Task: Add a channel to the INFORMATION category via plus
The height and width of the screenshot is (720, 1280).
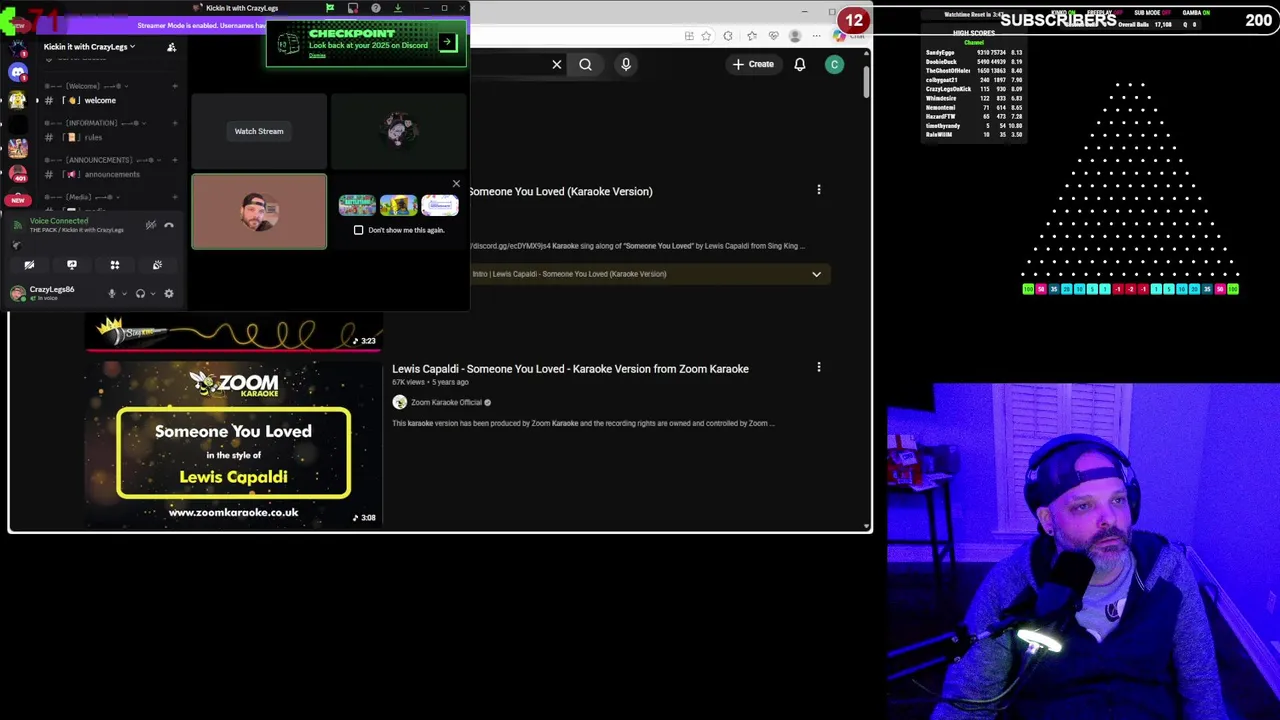Action: (x=175, y=123)
